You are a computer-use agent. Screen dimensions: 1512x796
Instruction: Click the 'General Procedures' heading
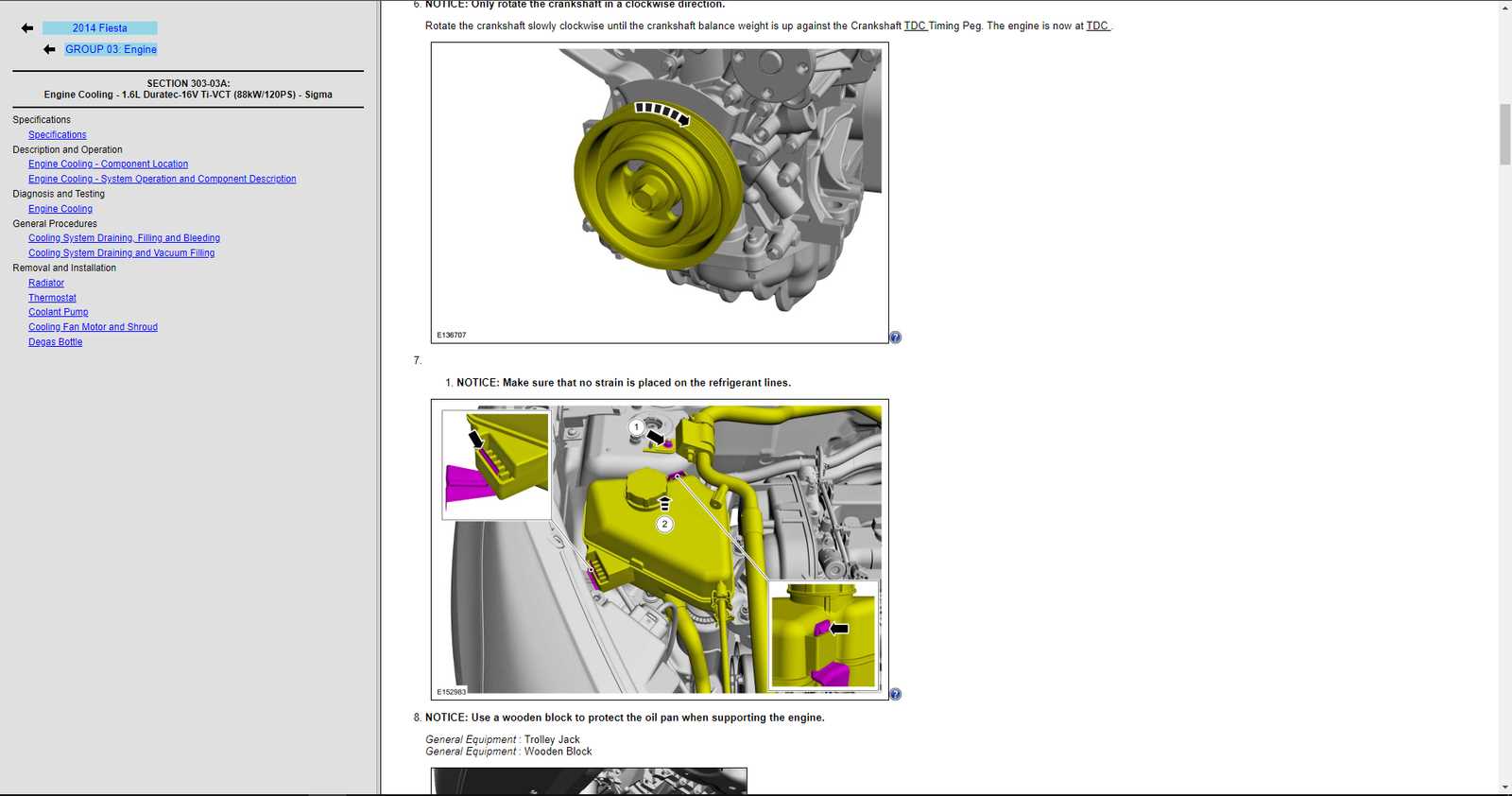[x=55, y=224]
